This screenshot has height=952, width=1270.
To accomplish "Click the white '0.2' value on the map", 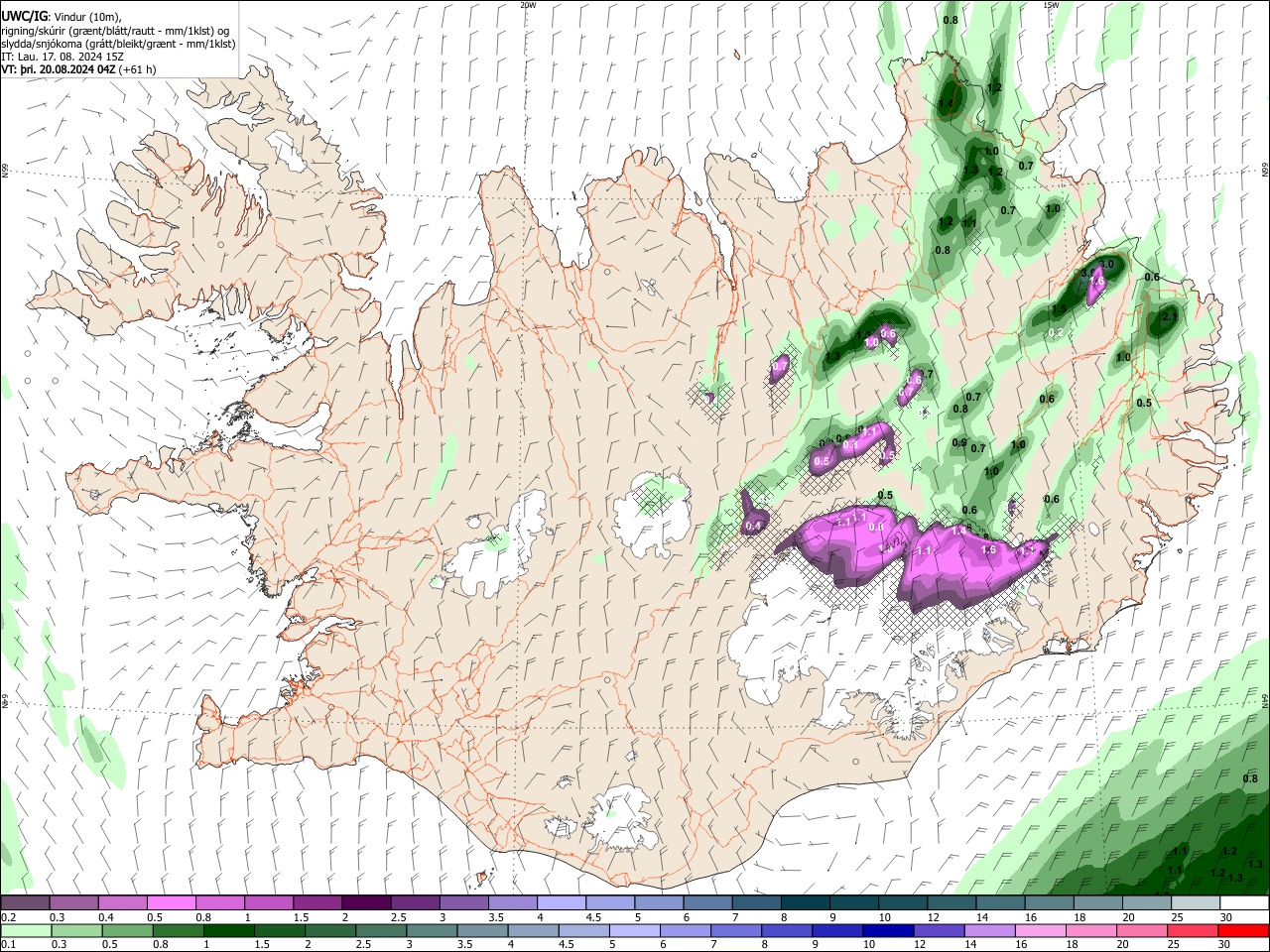I will tap(1056, 333).
